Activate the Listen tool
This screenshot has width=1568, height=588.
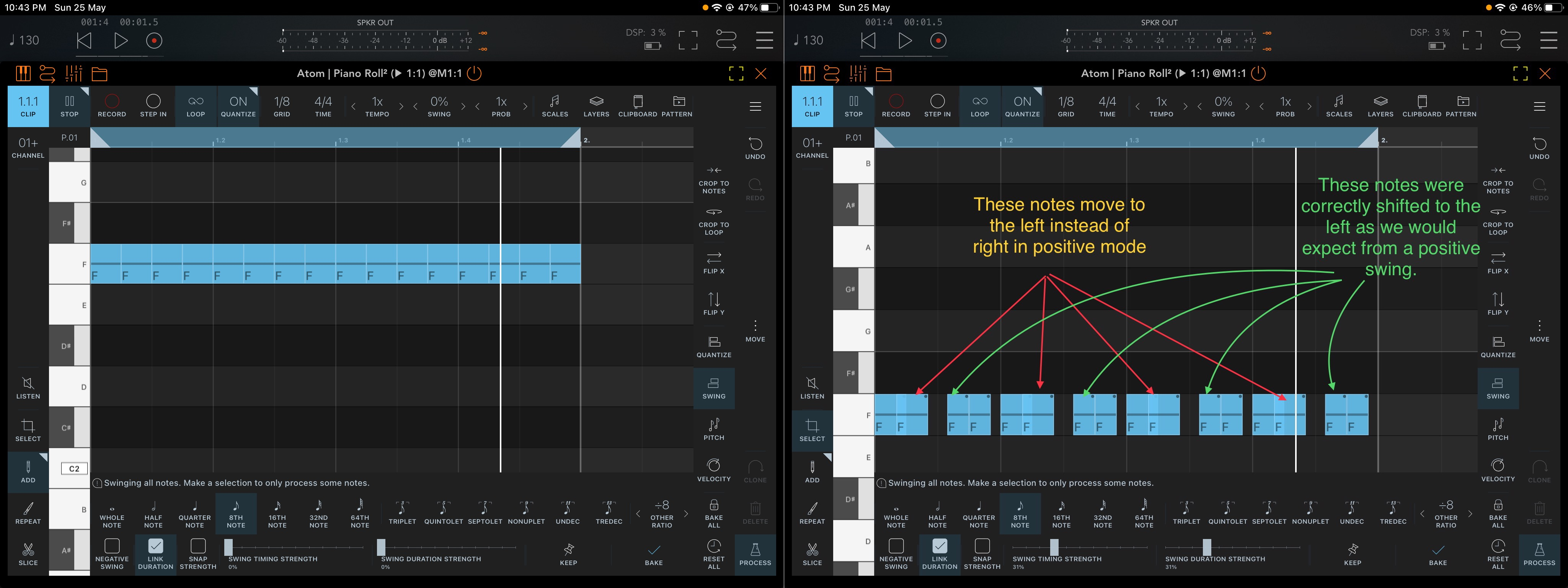click(28, 388)
